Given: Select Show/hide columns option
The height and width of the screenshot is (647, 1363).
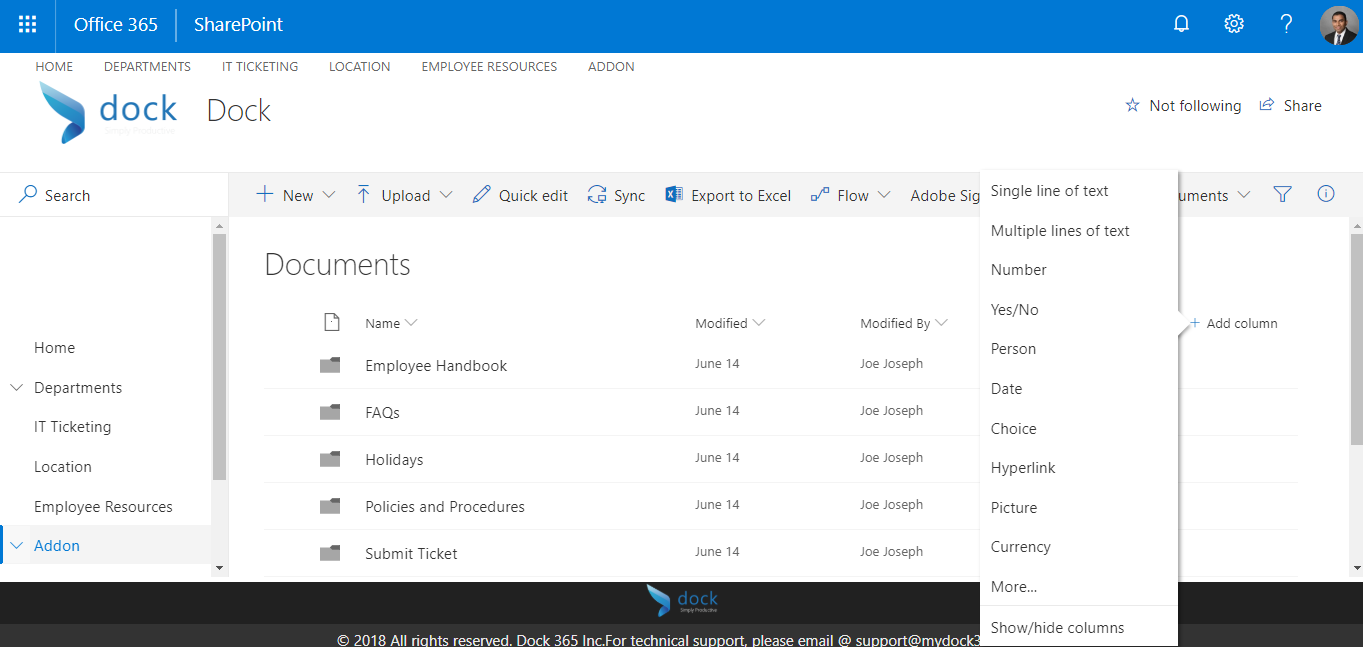Looking at the screenshot, I should (x=1057, y=627).
